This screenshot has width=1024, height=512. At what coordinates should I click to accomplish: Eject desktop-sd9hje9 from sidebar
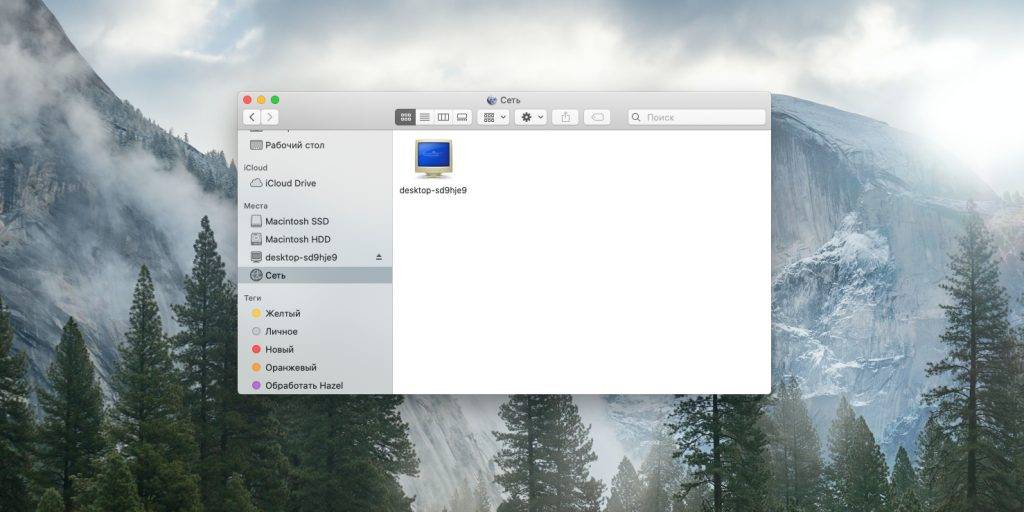(x=379, y=257)
